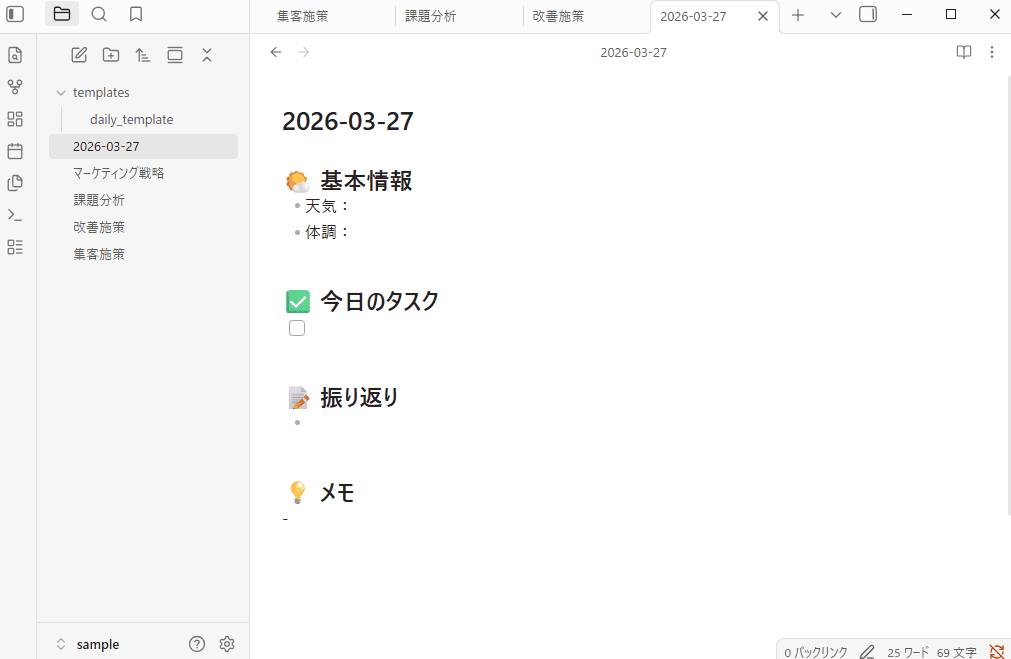This screenshot has width=1011, height=659.
Task: Collapse the templates folder in the tree
Action: [62, 92]
